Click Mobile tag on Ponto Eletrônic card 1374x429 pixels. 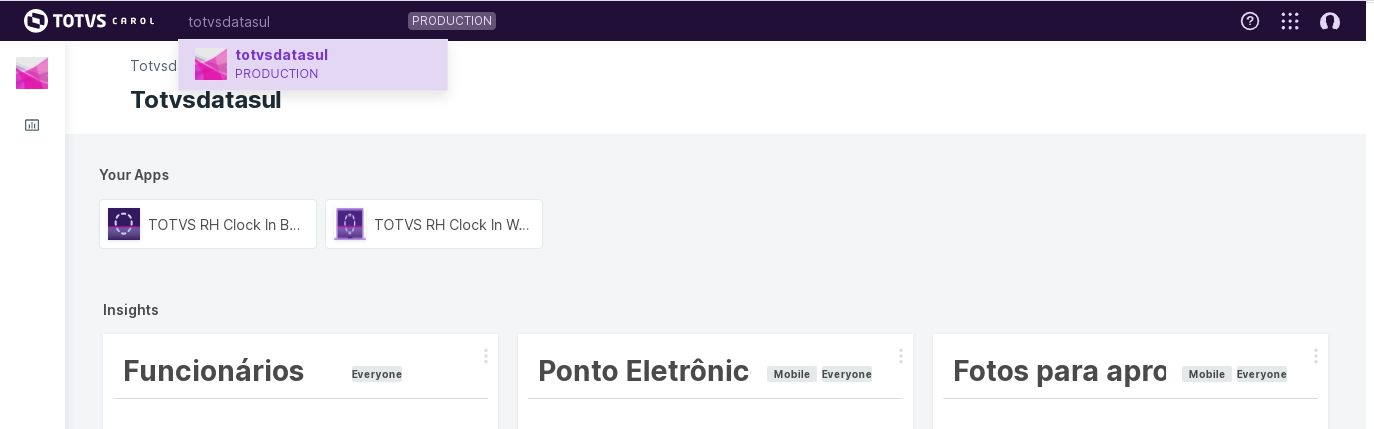(x=792, y=374)
